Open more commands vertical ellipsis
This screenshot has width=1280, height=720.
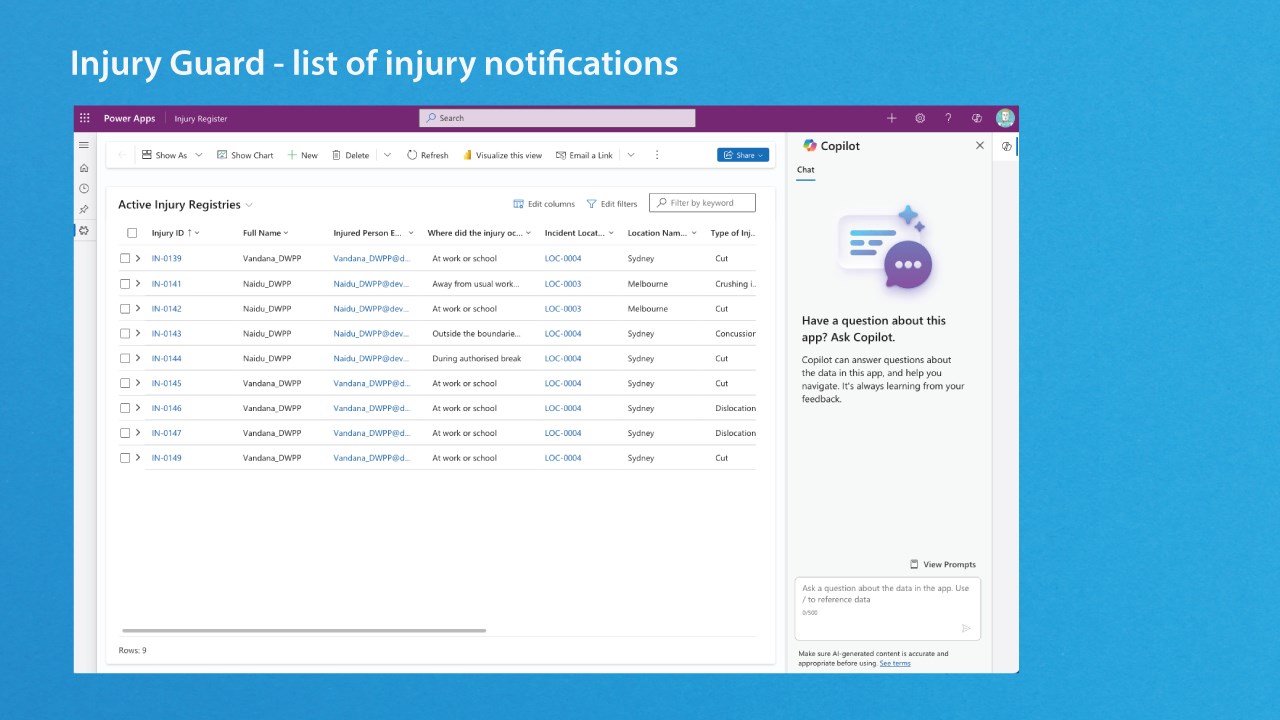point(657,155)
